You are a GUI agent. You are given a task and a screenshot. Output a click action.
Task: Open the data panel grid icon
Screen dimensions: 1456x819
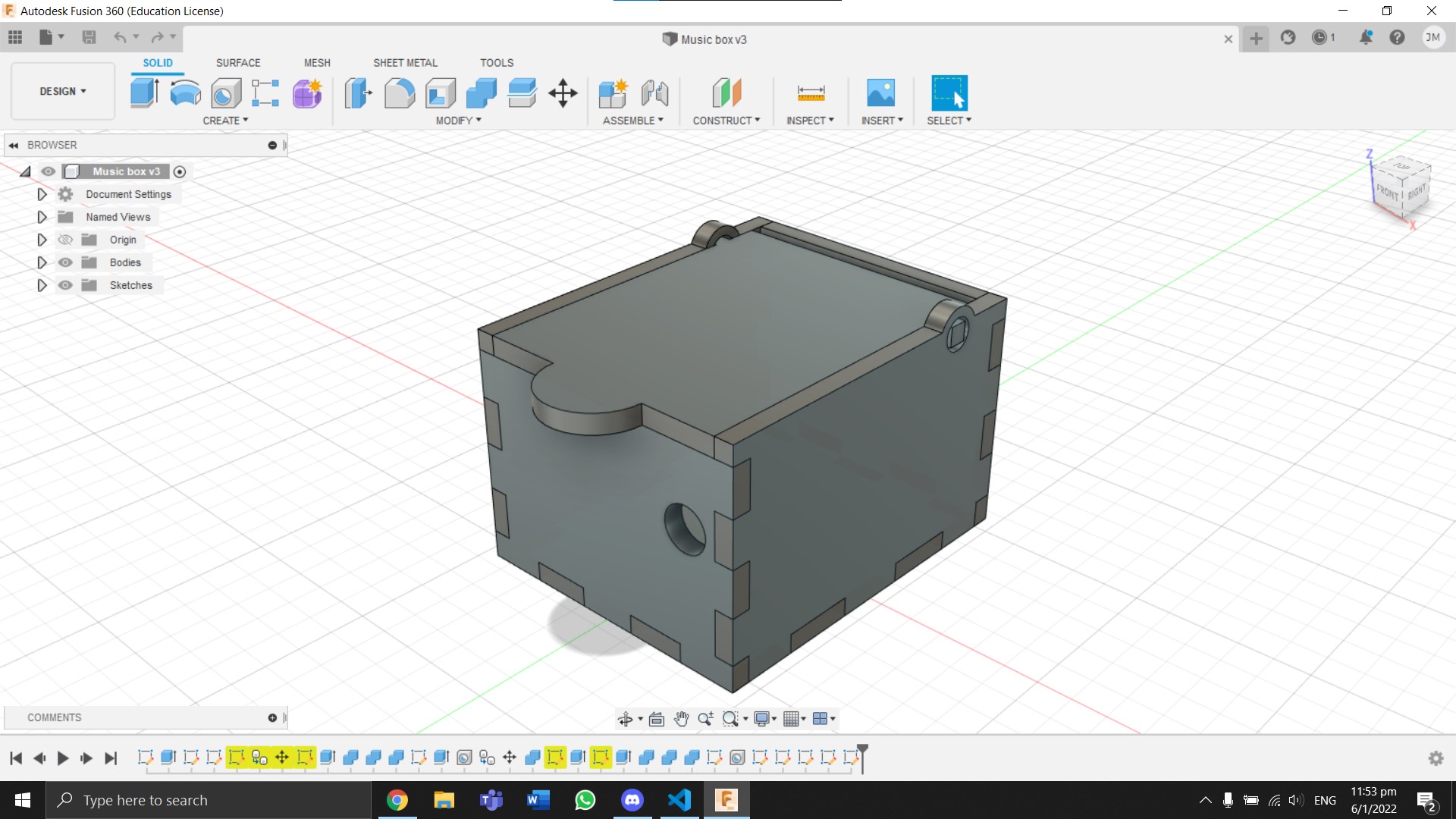pos(15,37)
